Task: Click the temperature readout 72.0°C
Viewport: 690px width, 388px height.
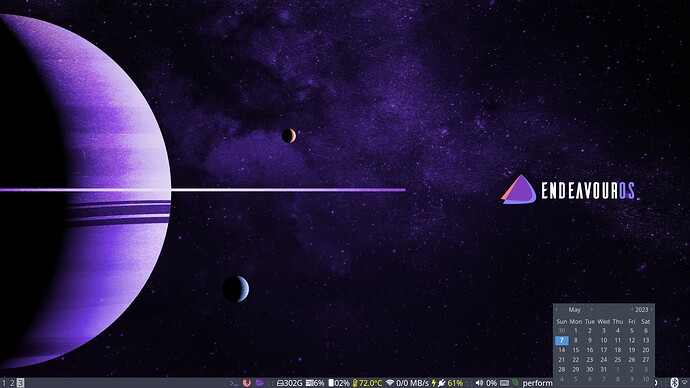Action: click(x=367, y=383)
